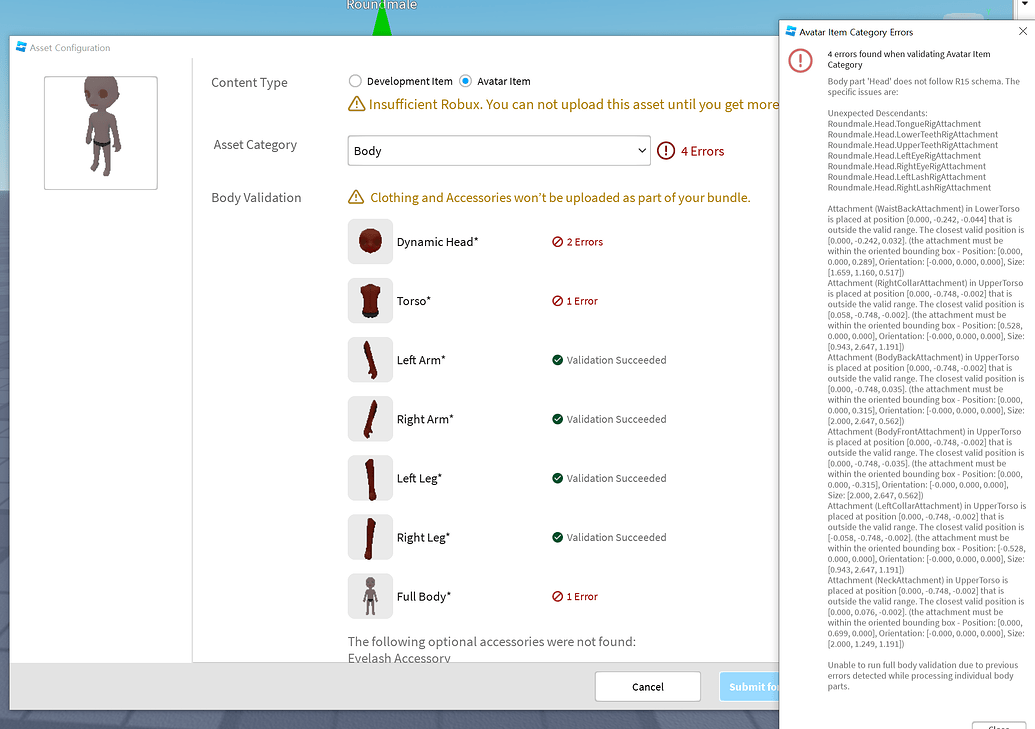Select the Left Leg body part icon
The height and width of the screenshot is (729, 1035).
370,478
